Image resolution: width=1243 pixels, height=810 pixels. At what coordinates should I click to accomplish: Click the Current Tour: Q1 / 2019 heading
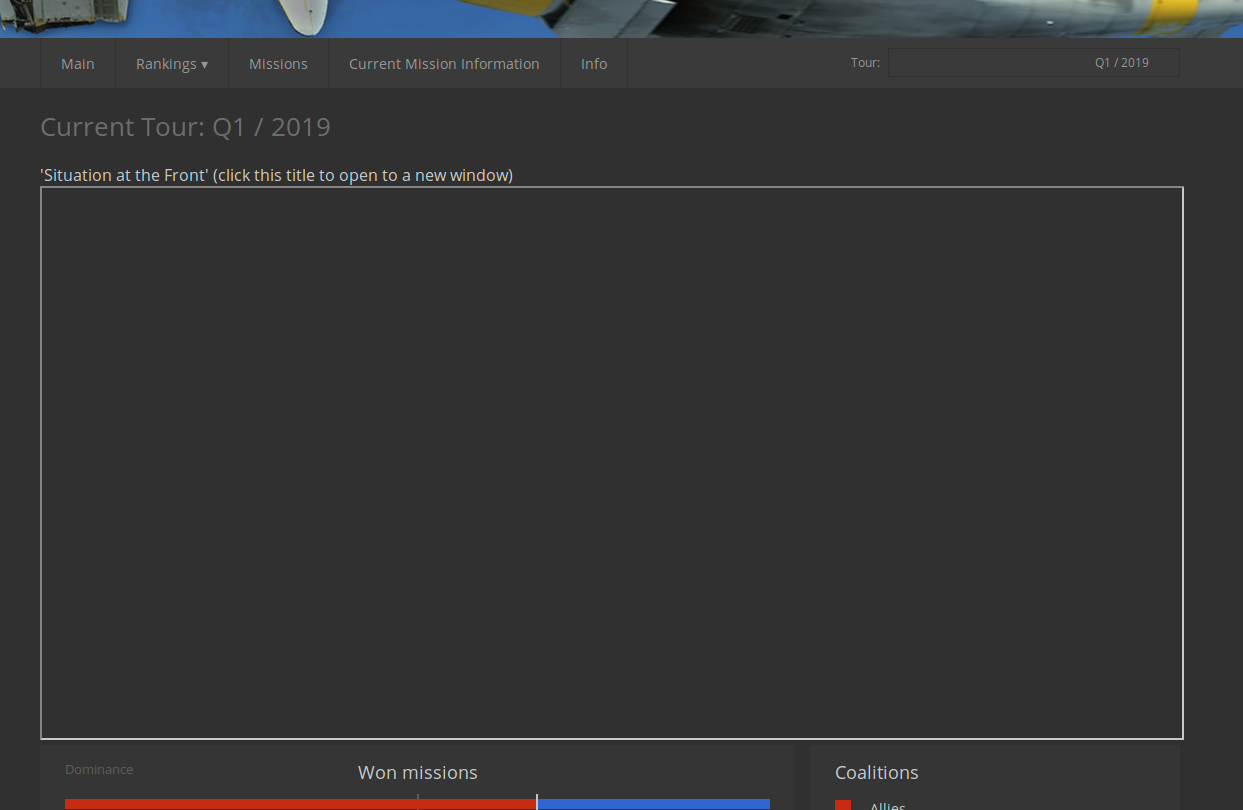pyautogui.click(x=185, y=127)
